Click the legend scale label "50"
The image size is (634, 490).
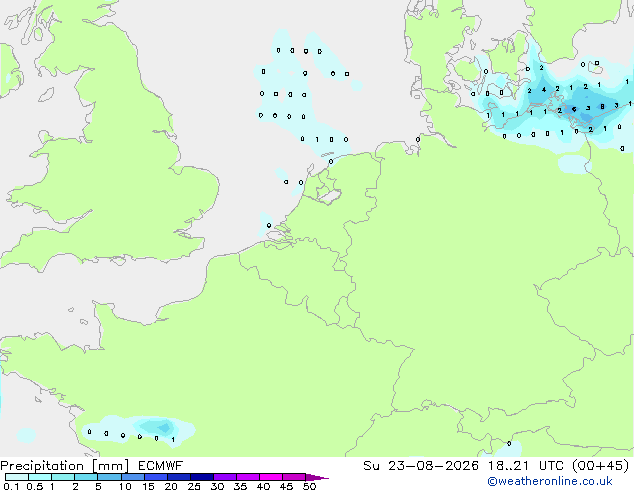click(309, 486)
